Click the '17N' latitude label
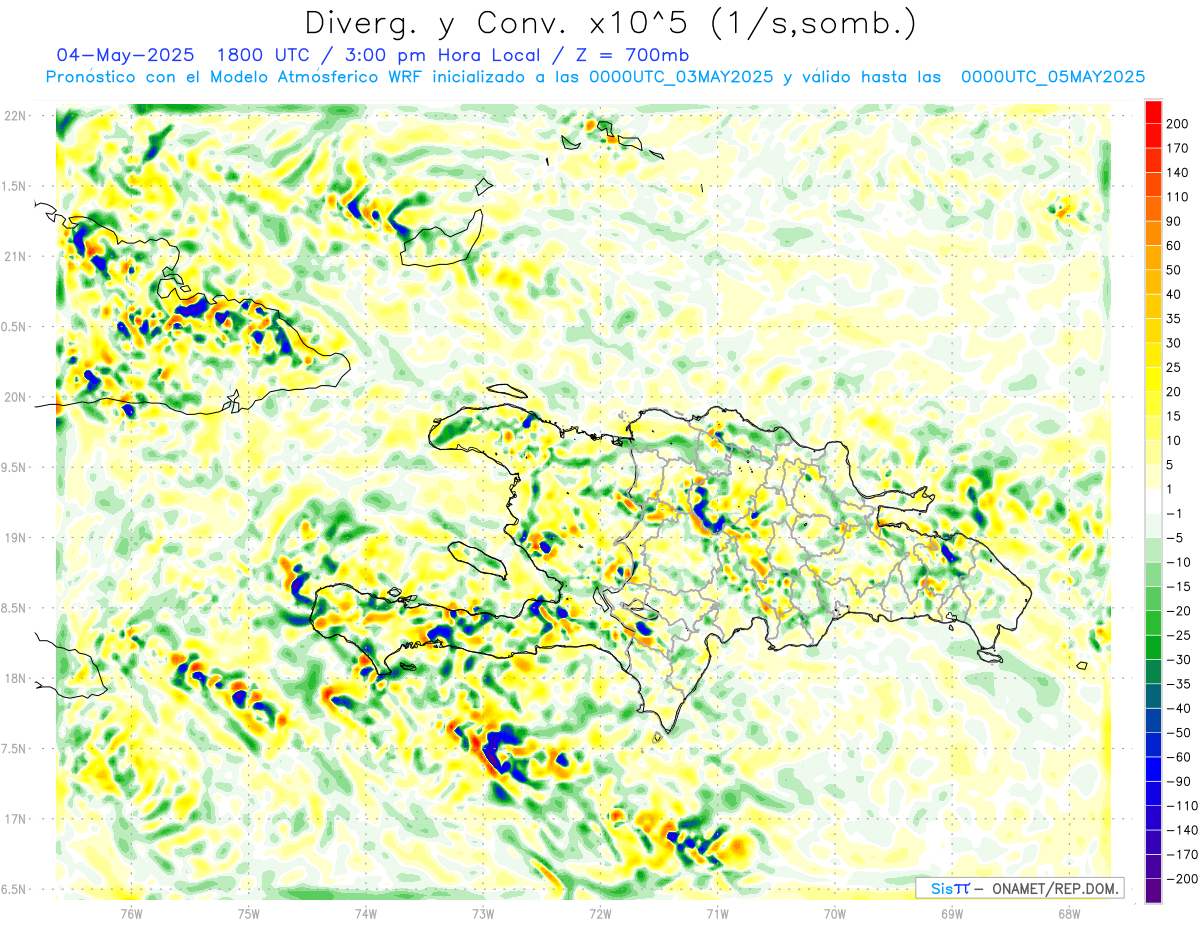 (x=14, y=819)
